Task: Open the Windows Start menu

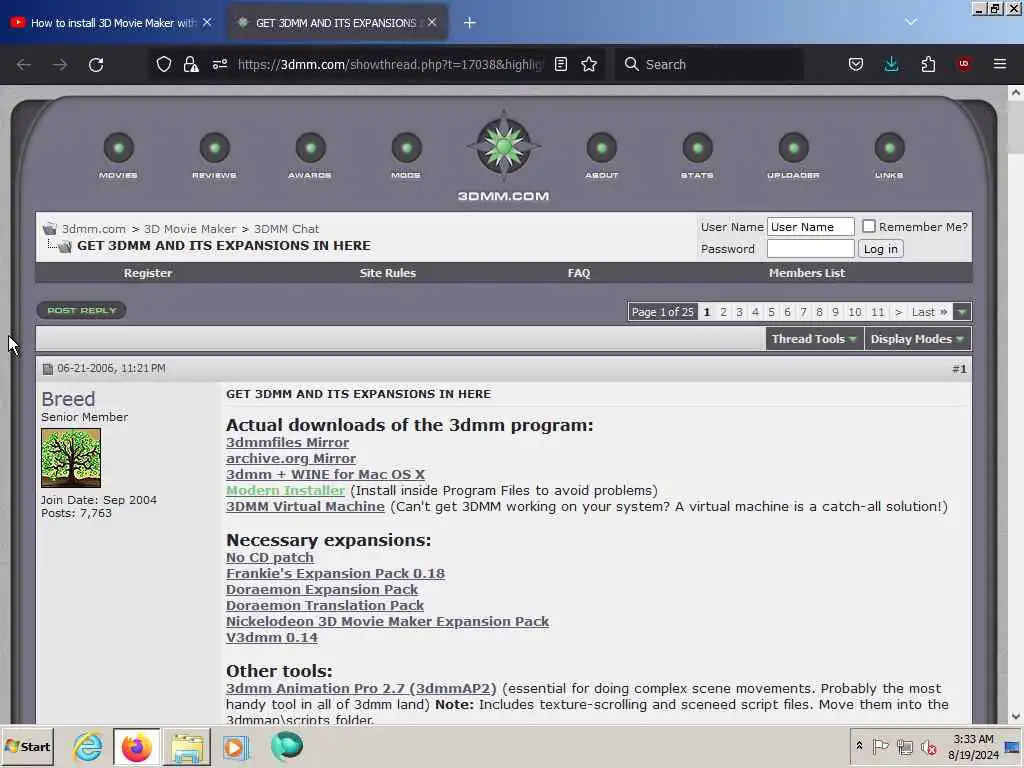Action: tap(27, 746)
